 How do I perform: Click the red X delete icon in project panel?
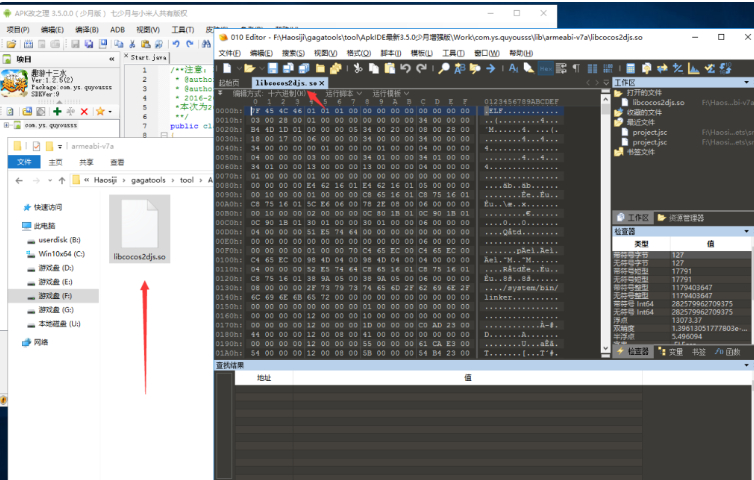point(84,112)
